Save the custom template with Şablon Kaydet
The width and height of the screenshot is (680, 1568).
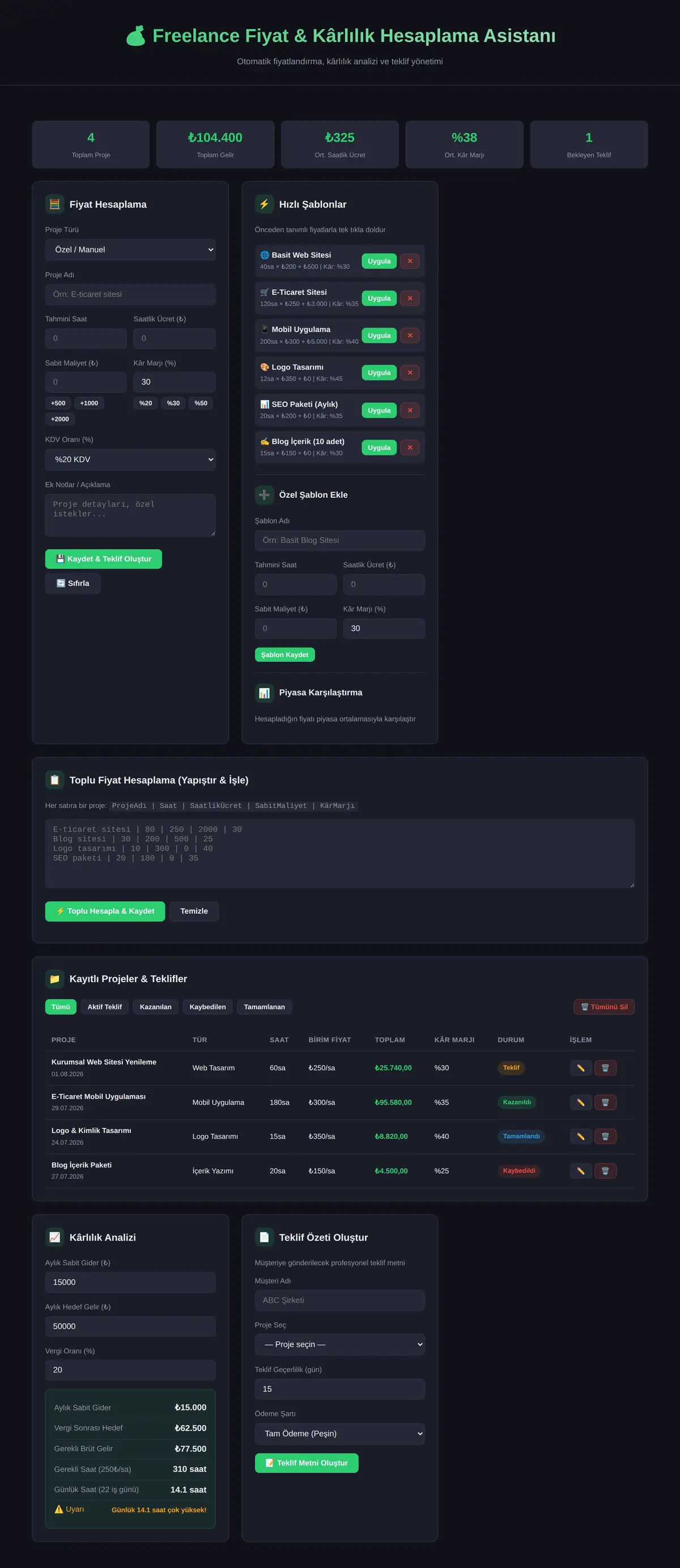tap(285, 655)
